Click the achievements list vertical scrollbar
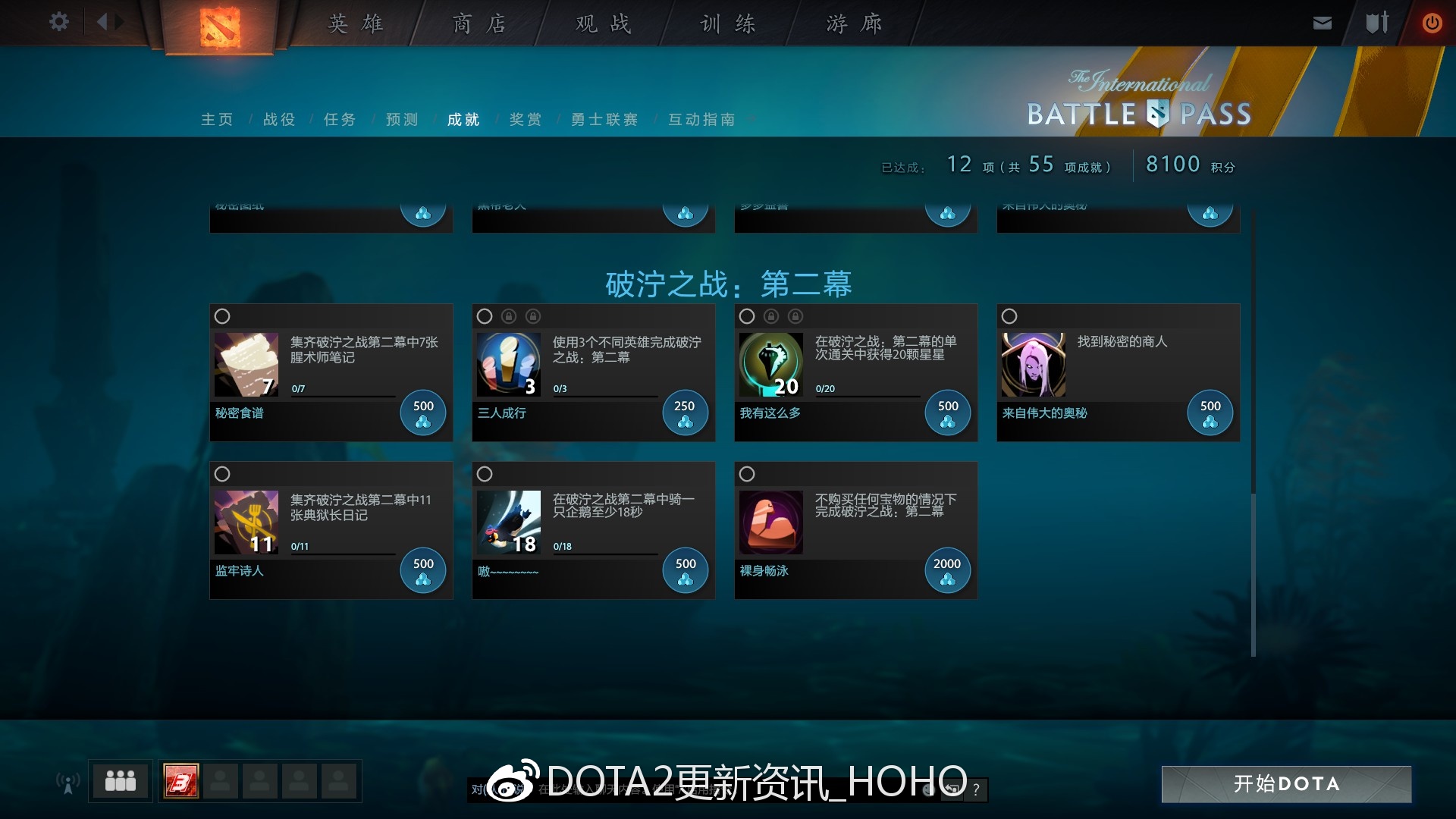This screenshot has height=819, width=1456. [x=1253, y=432]
